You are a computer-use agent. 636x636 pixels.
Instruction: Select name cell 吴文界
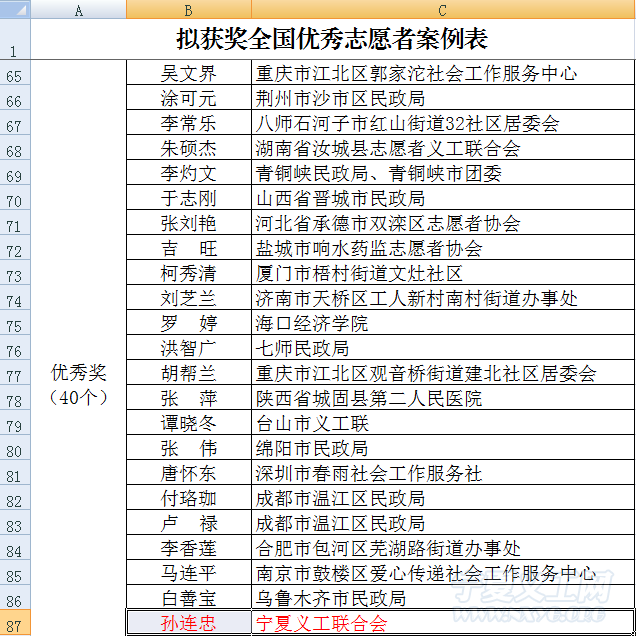[189, 73]
